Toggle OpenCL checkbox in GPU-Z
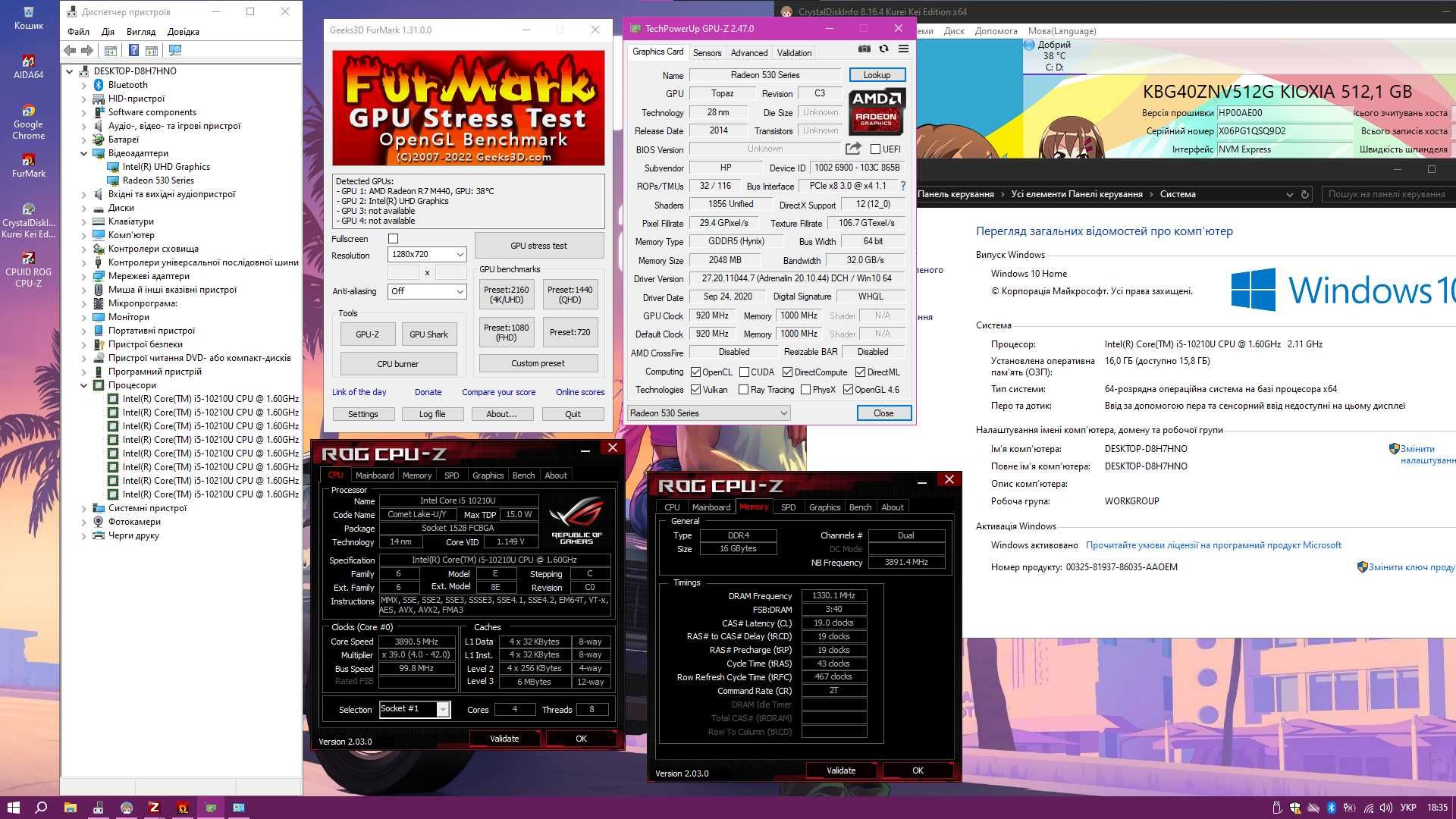The image size is (1456, 819). (x=696, y=372)
